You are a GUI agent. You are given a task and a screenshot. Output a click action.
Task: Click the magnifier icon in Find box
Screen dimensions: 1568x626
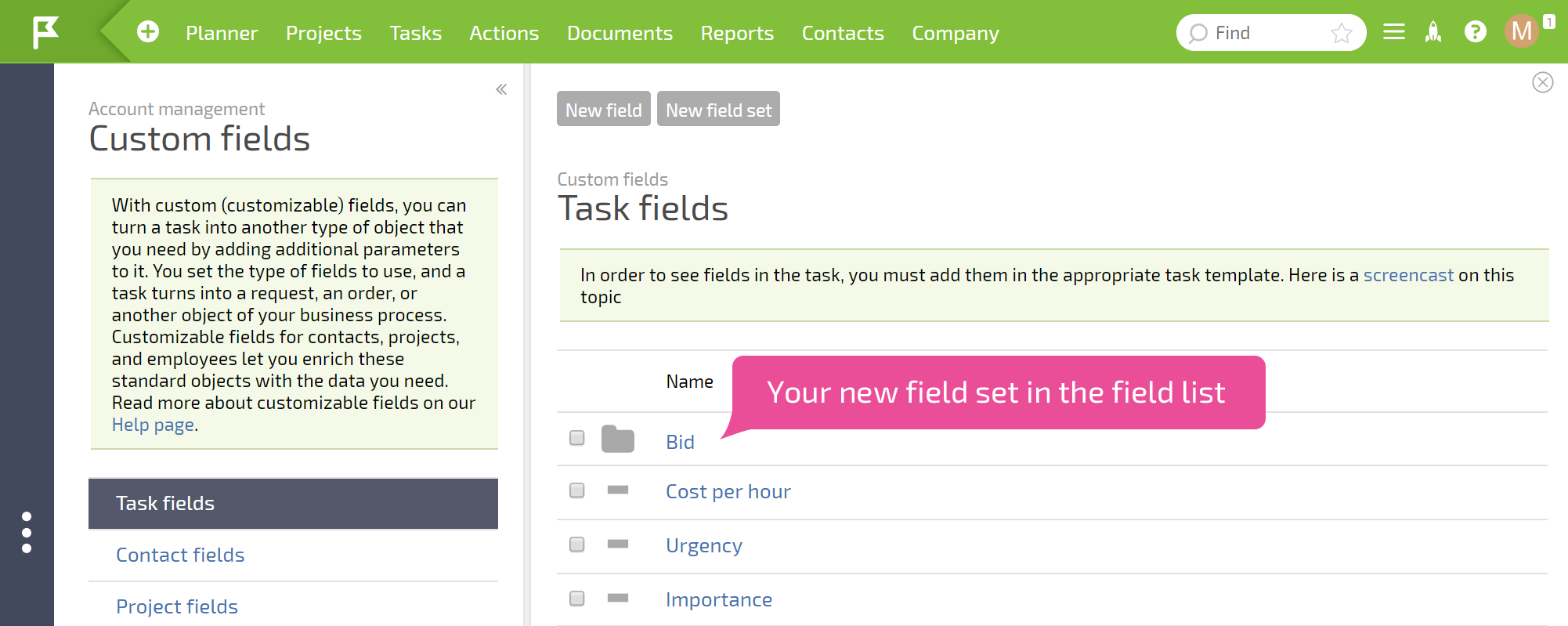pos(1198,33)
